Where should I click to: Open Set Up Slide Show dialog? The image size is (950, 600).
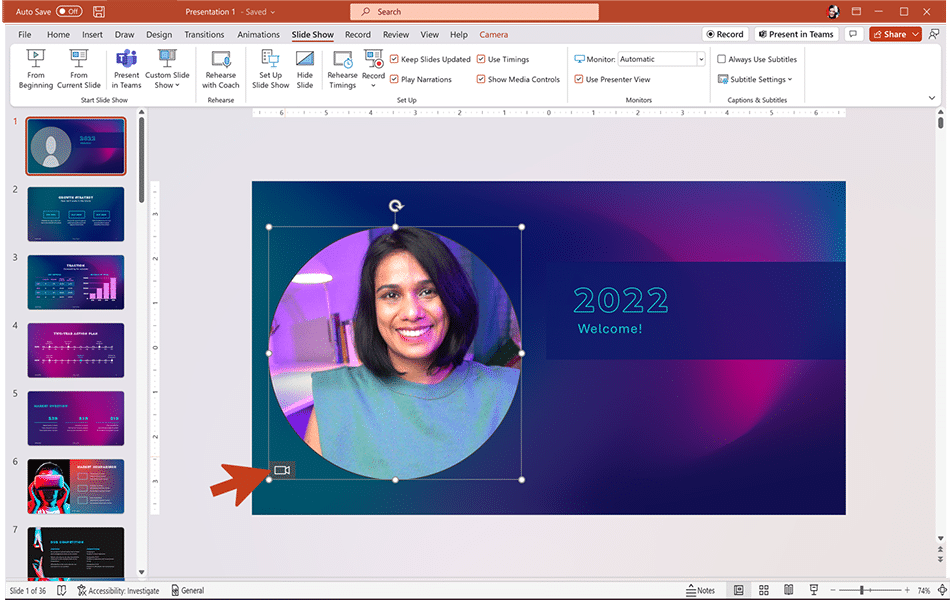tap(270, 69)
